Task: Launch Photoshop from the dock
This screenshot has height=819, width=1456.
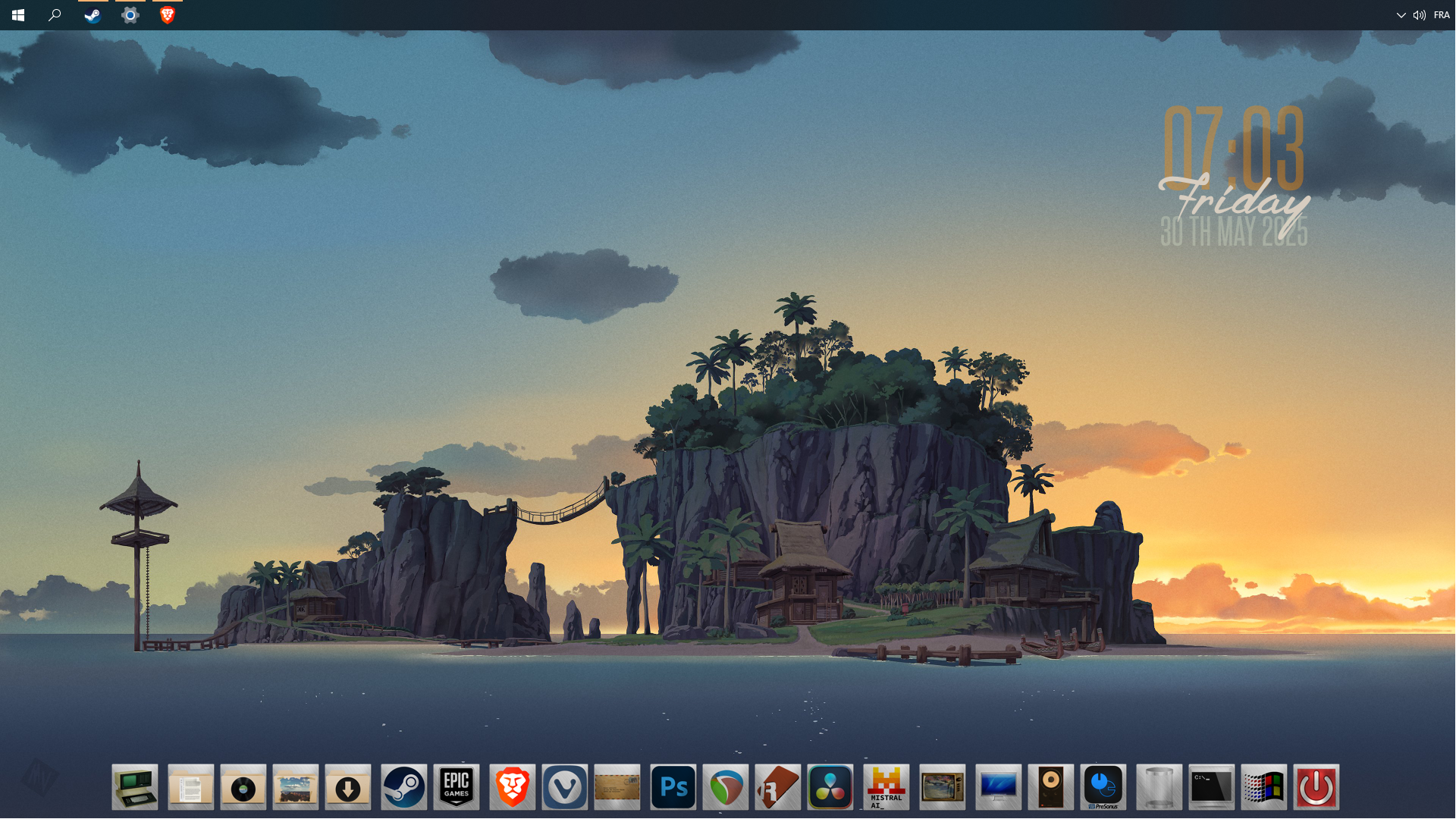Action: [673, 787]
